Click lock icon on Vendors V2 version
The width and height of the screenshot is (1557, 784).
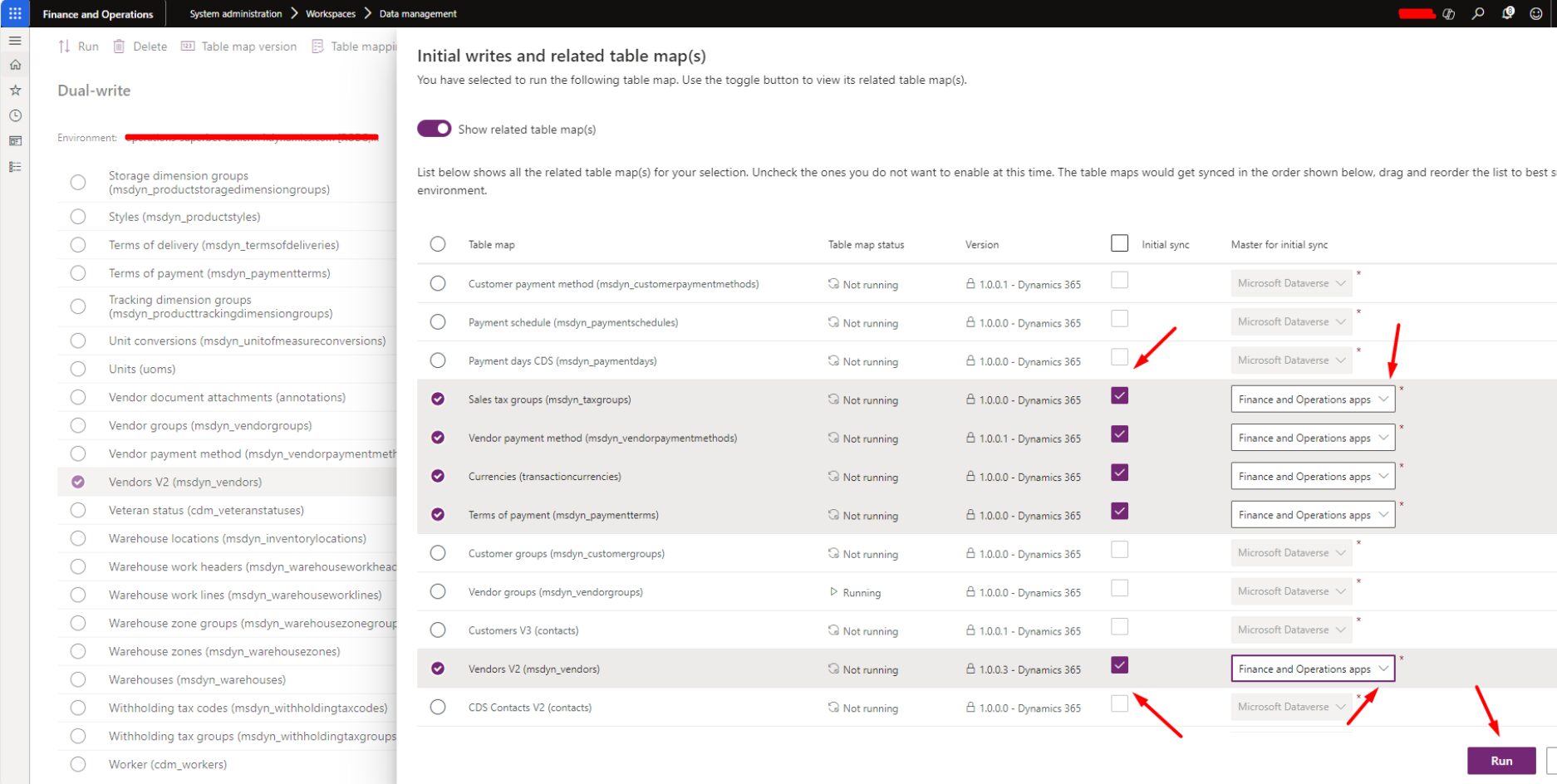tap(970, 669)
